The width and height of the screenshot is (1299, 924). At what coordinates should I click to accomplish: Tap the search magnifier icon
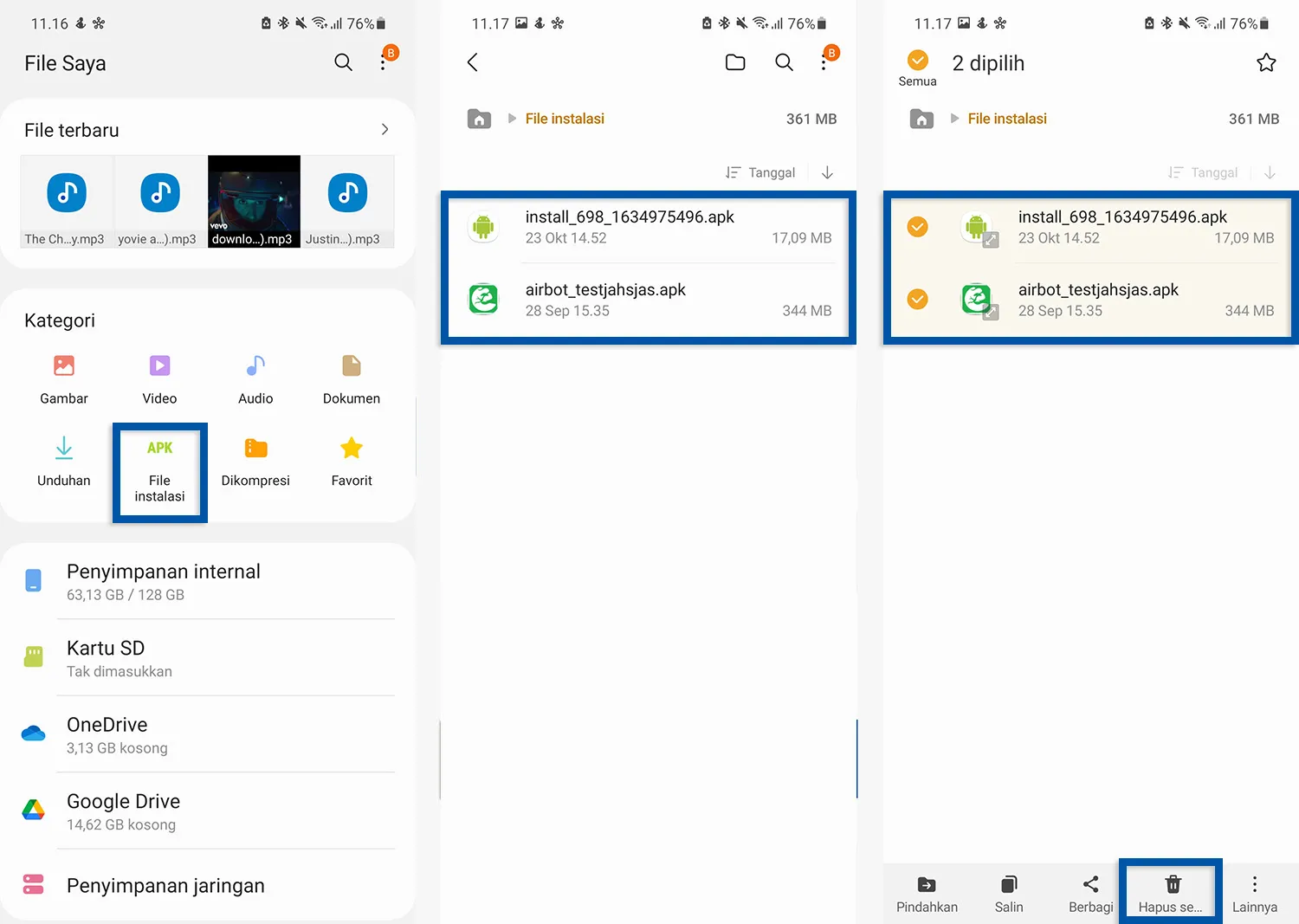click(784, 62)
